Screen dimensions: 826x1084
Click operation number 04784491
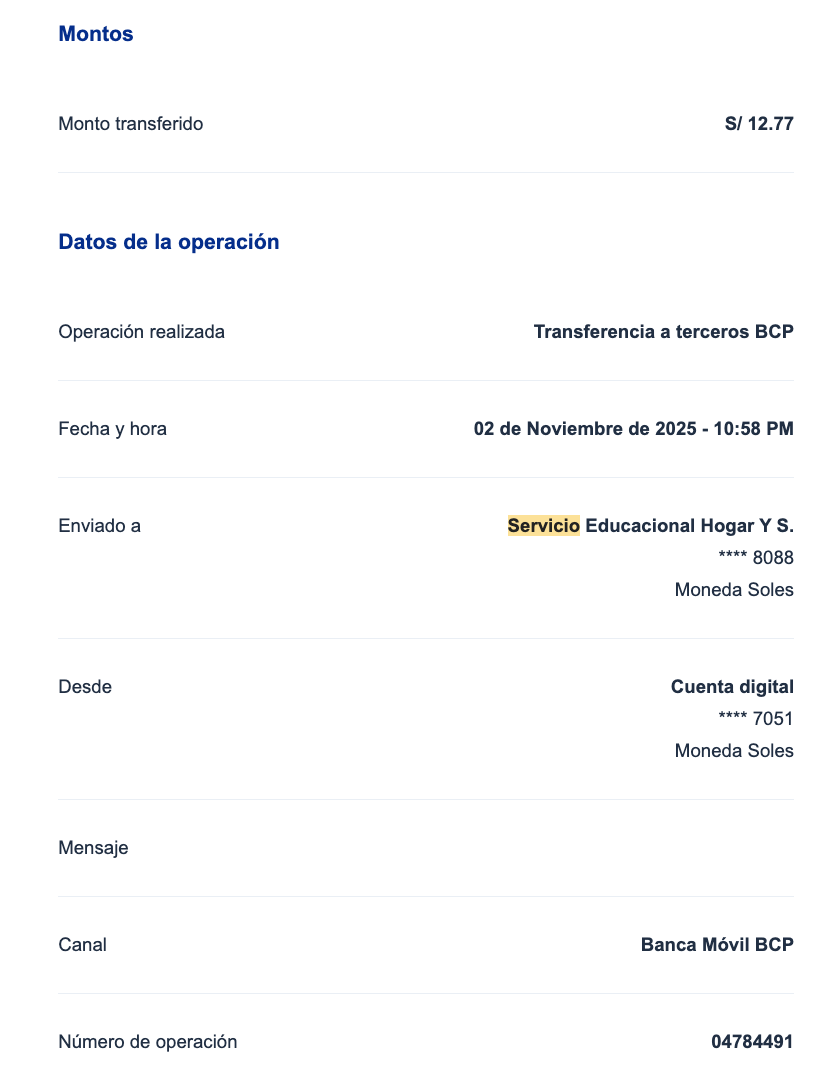(x=752, y=1042)
